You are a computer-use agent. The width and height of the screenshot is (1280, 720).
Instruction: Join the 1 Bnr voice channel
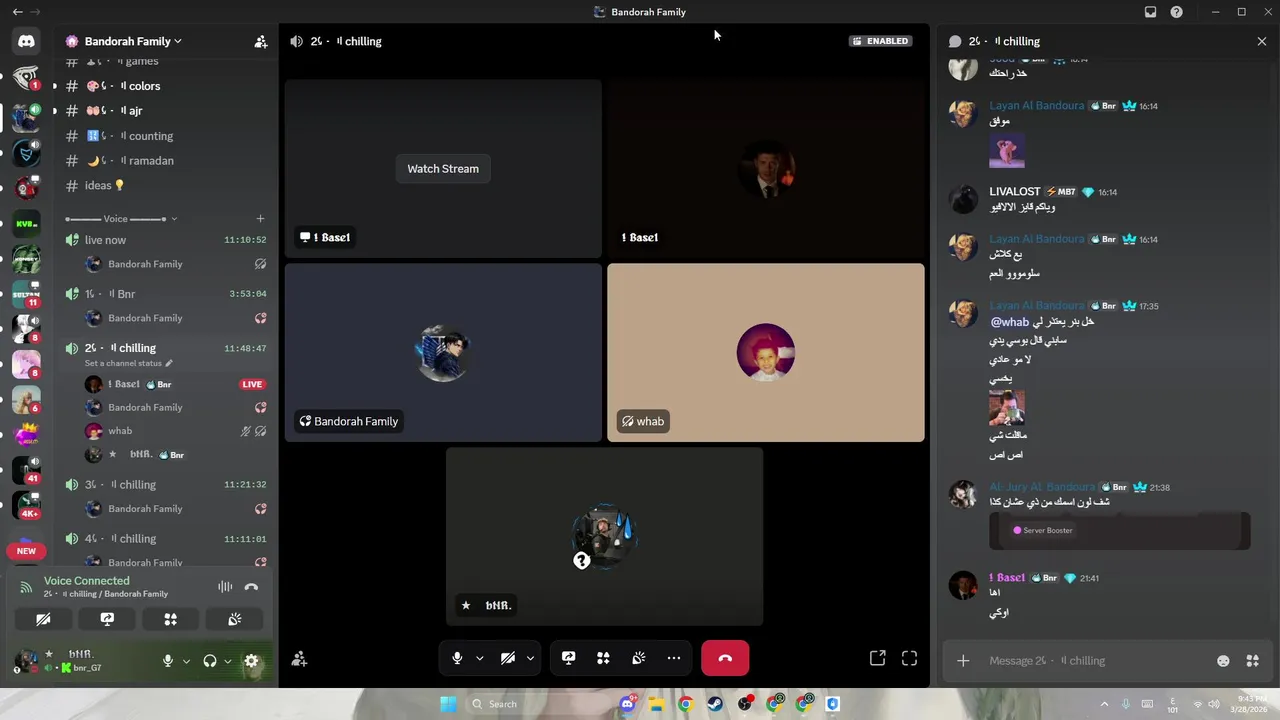166,294
